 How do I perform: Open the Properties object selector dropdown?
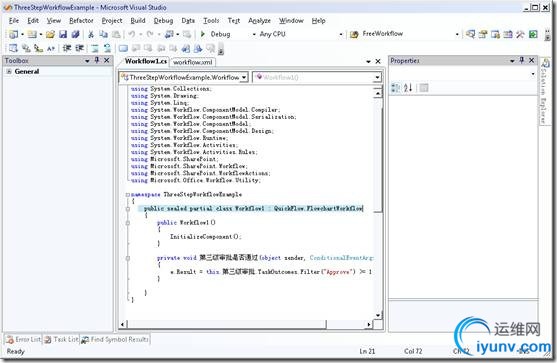(533, 74)
